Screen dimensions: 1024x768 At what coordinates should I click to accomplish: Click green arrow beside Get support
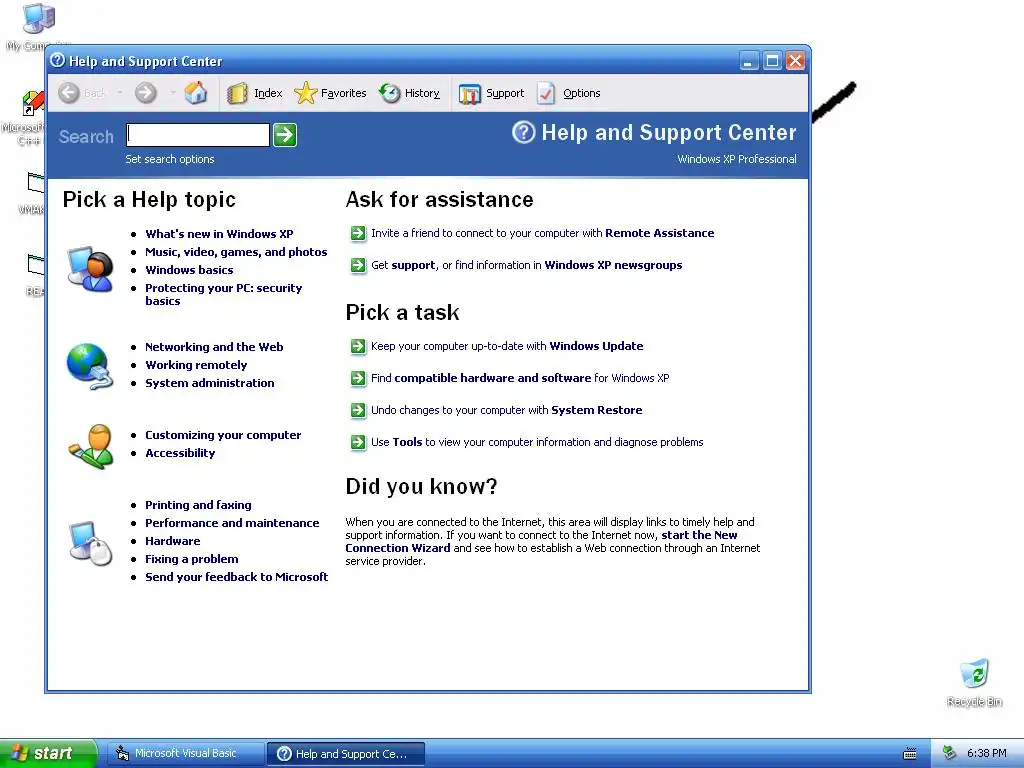[x=358, y=265]
